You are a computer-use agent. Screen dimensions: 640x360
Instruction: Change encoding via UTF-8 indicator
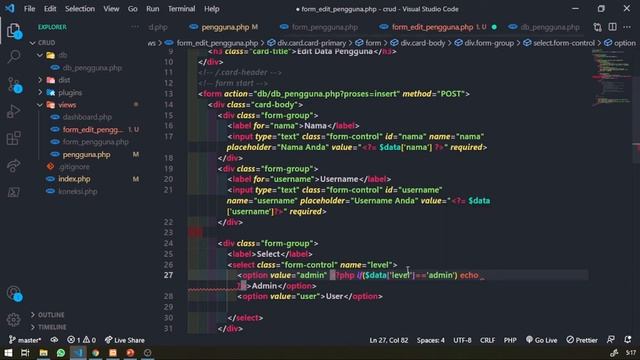[x=462, y=340]
